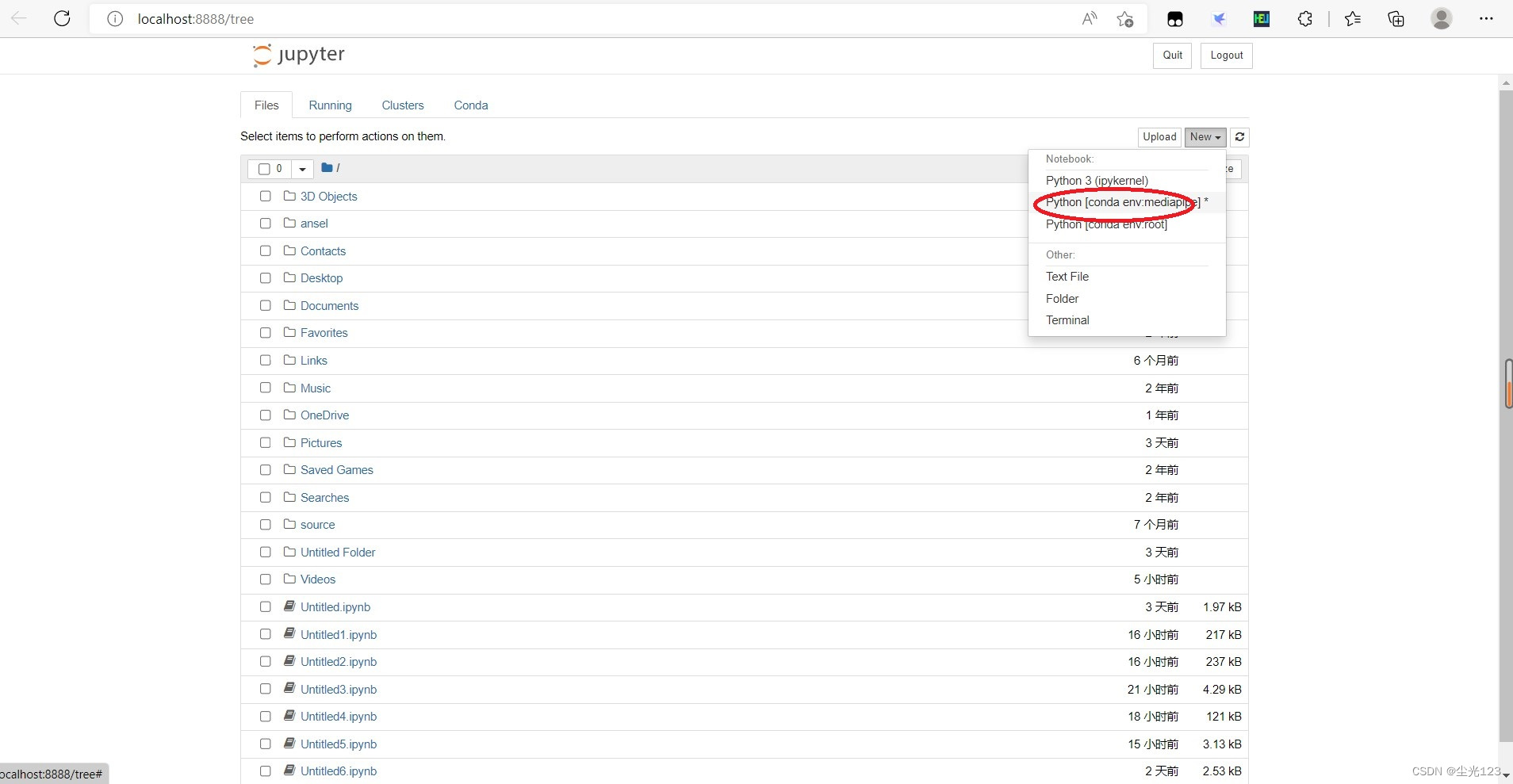Switch to the Conda tab

(x=471, y=105)
